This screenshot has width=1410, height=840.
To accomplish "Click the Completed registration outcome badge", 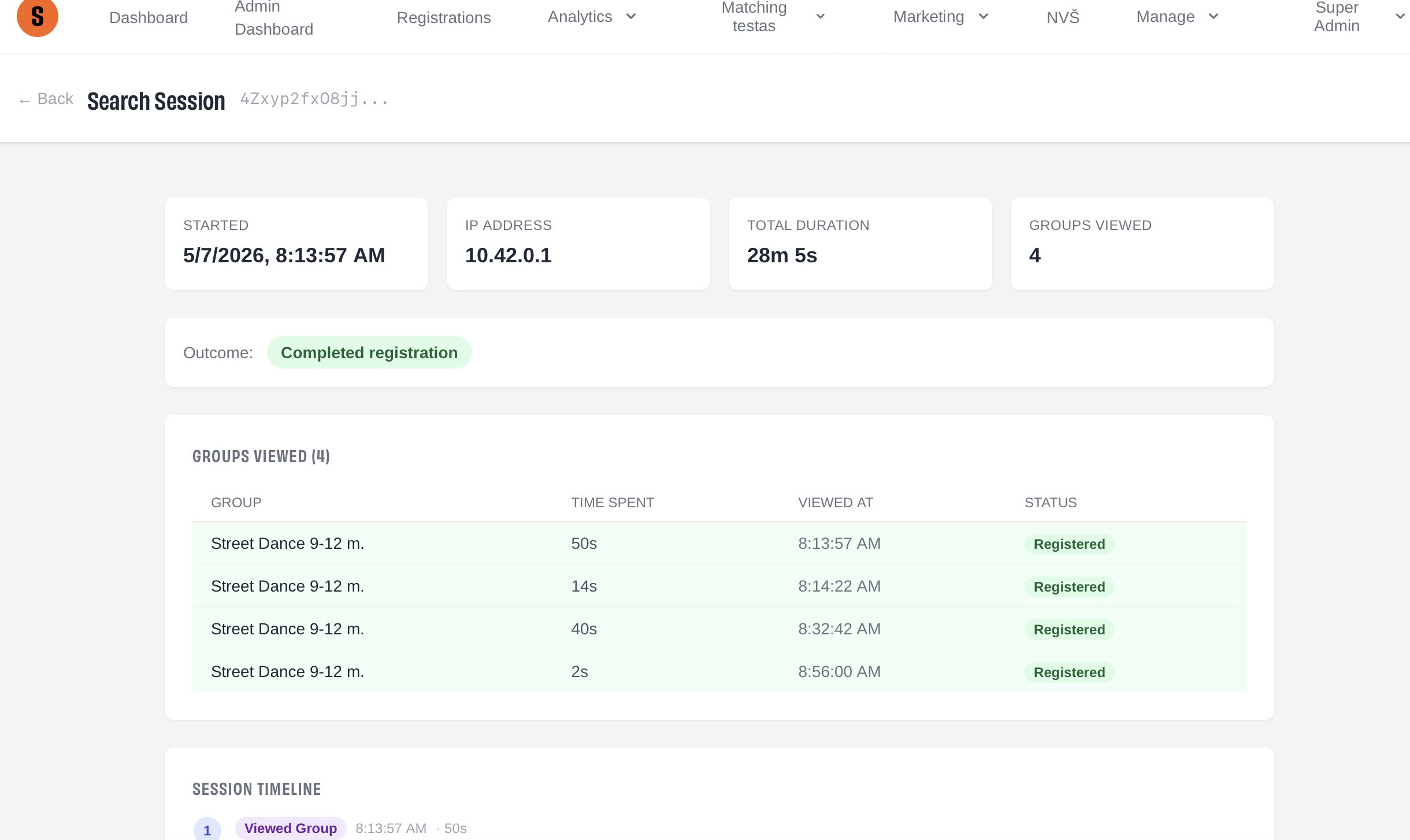I will click(x=369, y=352).
